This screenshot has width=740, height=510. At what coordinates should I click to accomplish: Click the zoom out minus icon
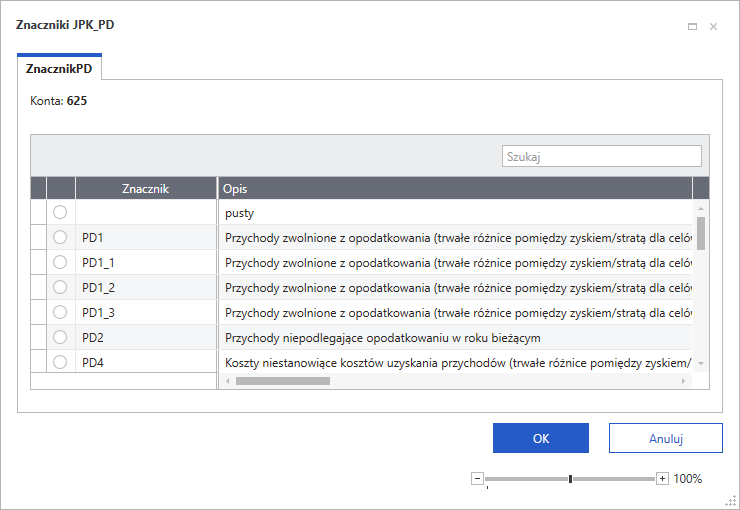[477, 479]
